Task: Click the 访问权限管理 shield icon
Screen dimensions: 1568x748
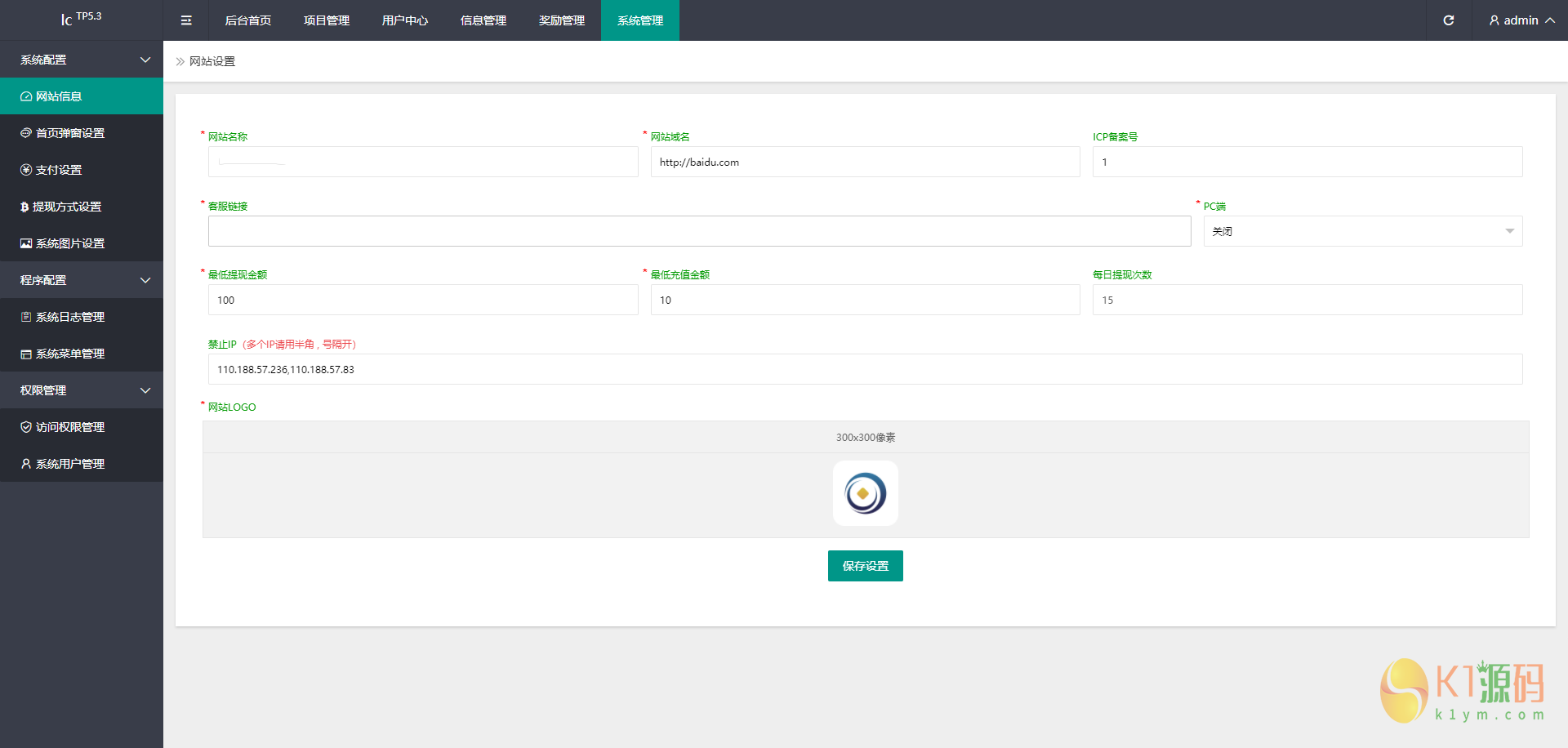Action: pyautogui.click(x=26, y=427)
